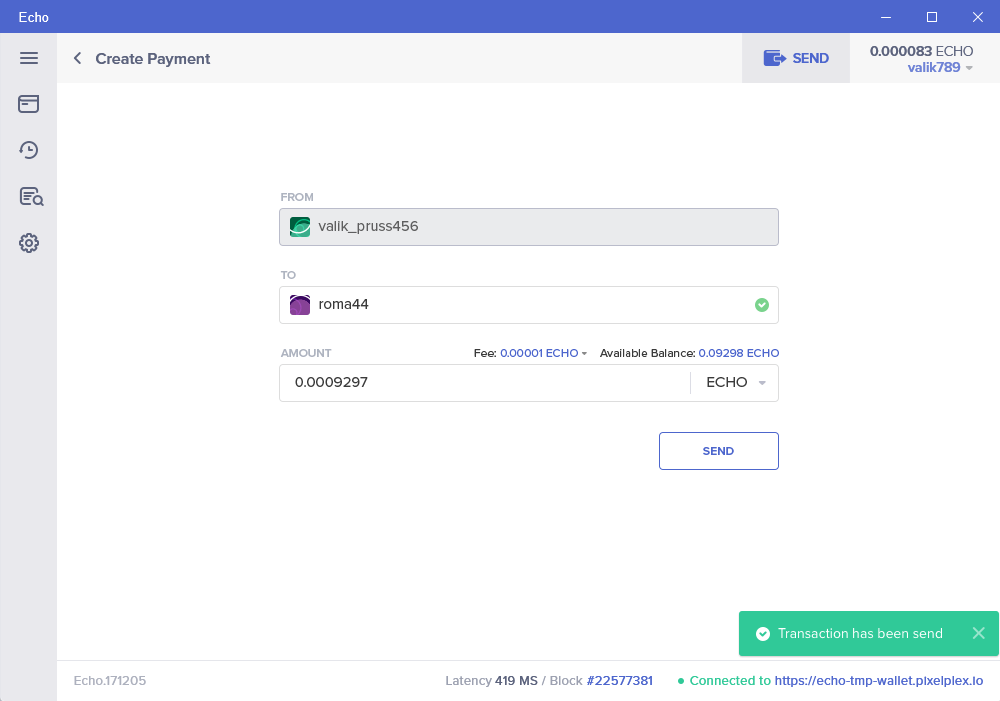Screen dimensions: 1000x701
Task: Go back from Create Payment page
Action: click(77, 58)
